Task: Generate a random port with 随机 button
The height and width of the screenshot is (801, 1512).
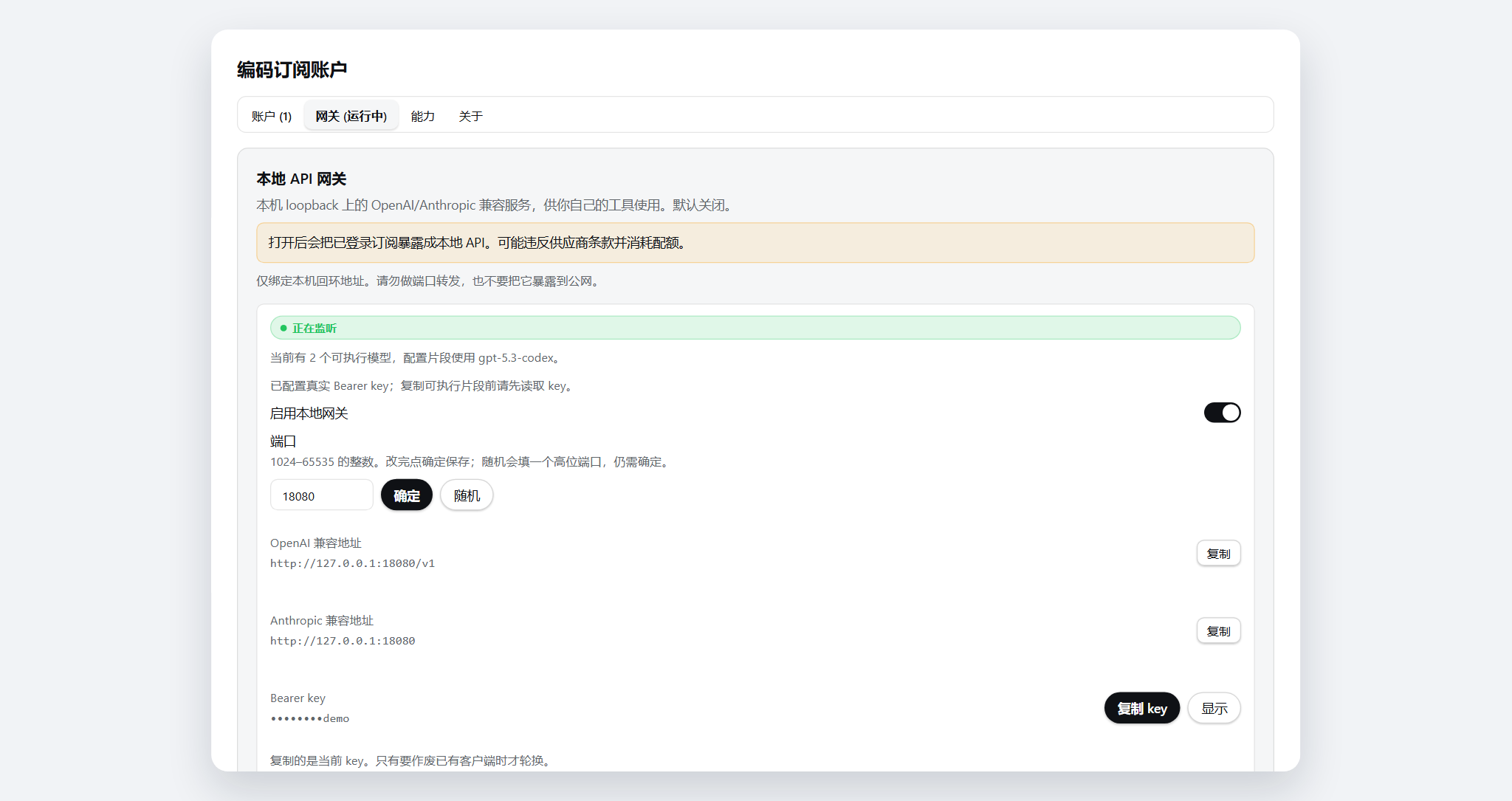Action: [x=467, y=495]
